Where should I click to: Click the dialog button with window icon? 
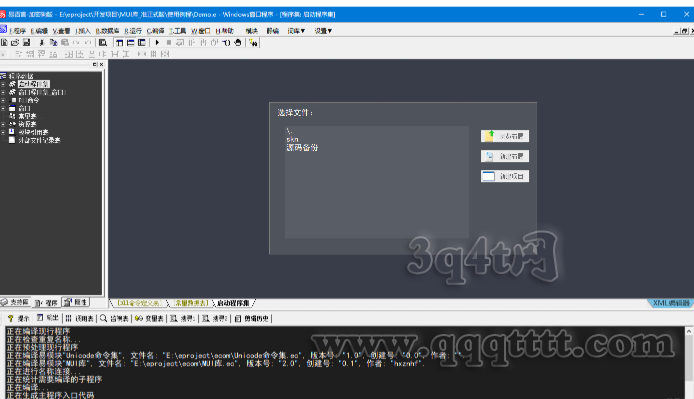click(x=505, y=176)
